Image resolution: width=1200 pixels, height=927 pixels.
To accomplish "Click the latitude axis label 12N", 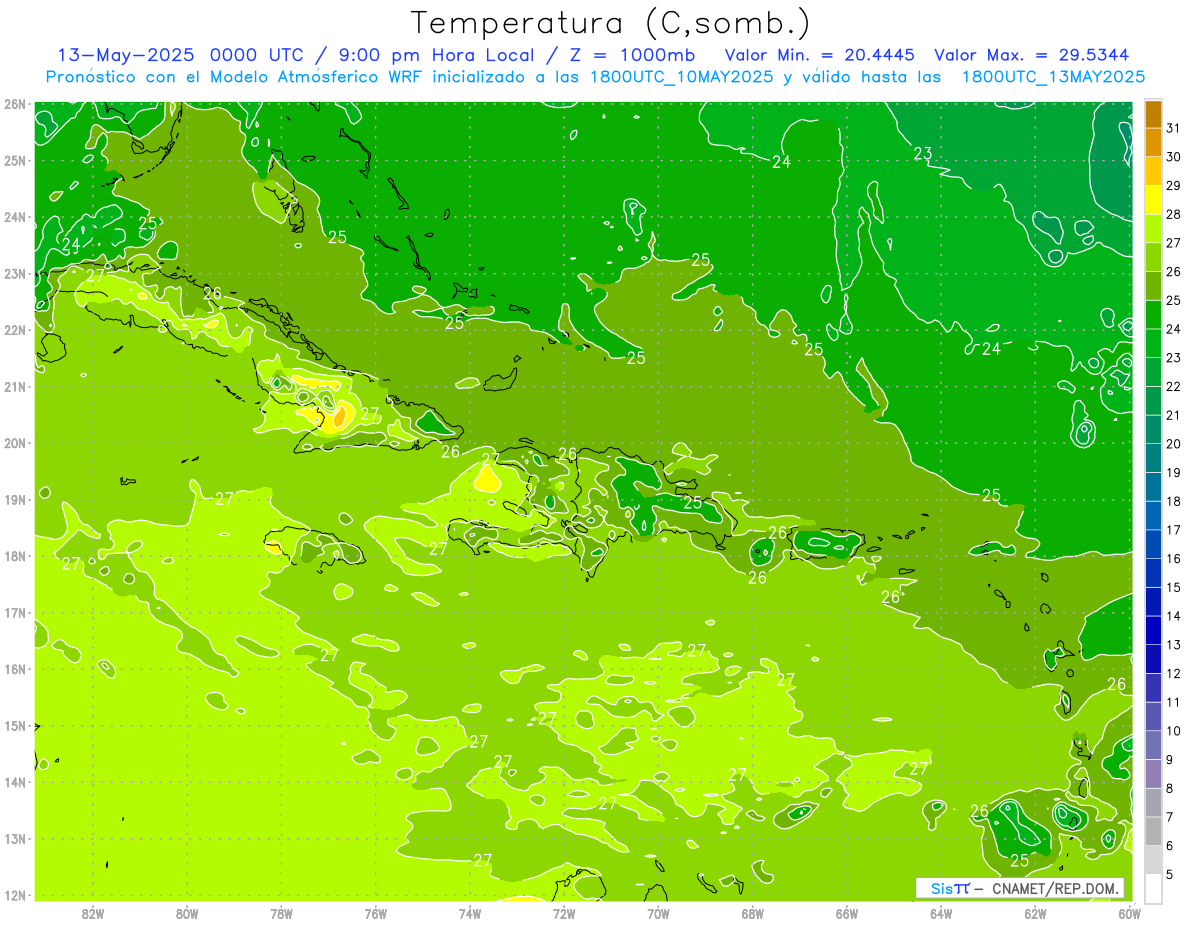I will [x=14, y=895].
